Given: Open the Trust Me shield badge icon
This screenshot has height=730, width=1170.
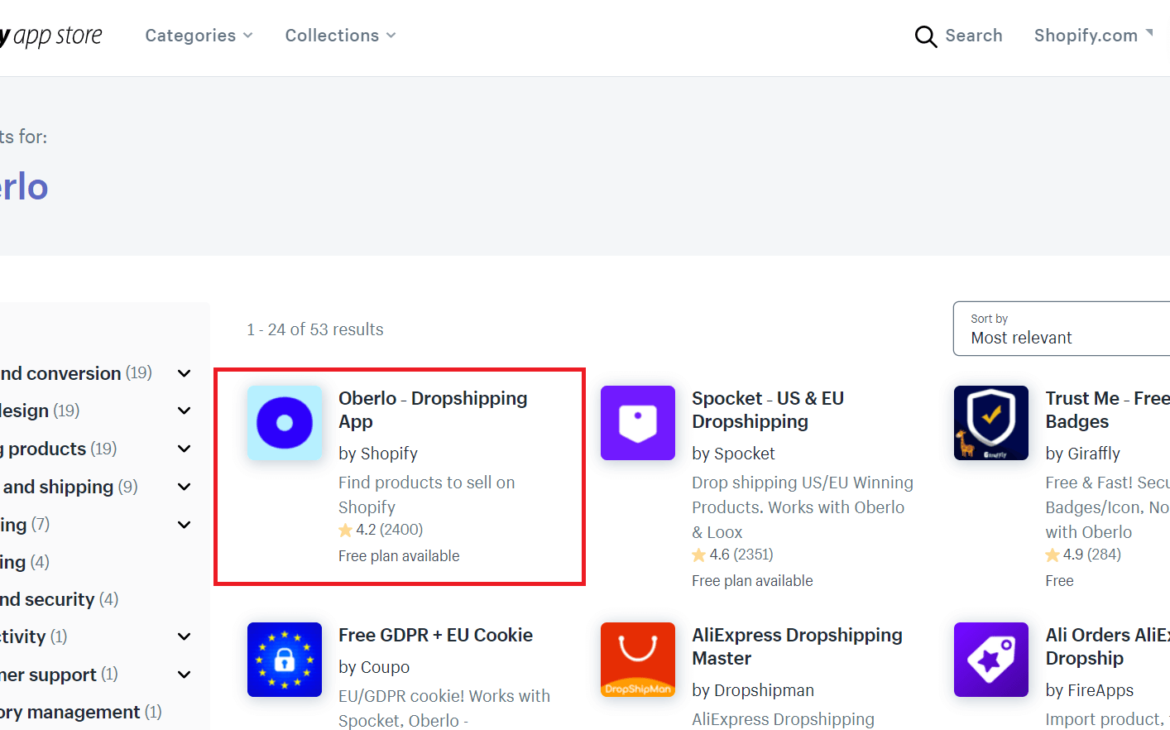Looking at the screenshot, I should tap(991, 422).
